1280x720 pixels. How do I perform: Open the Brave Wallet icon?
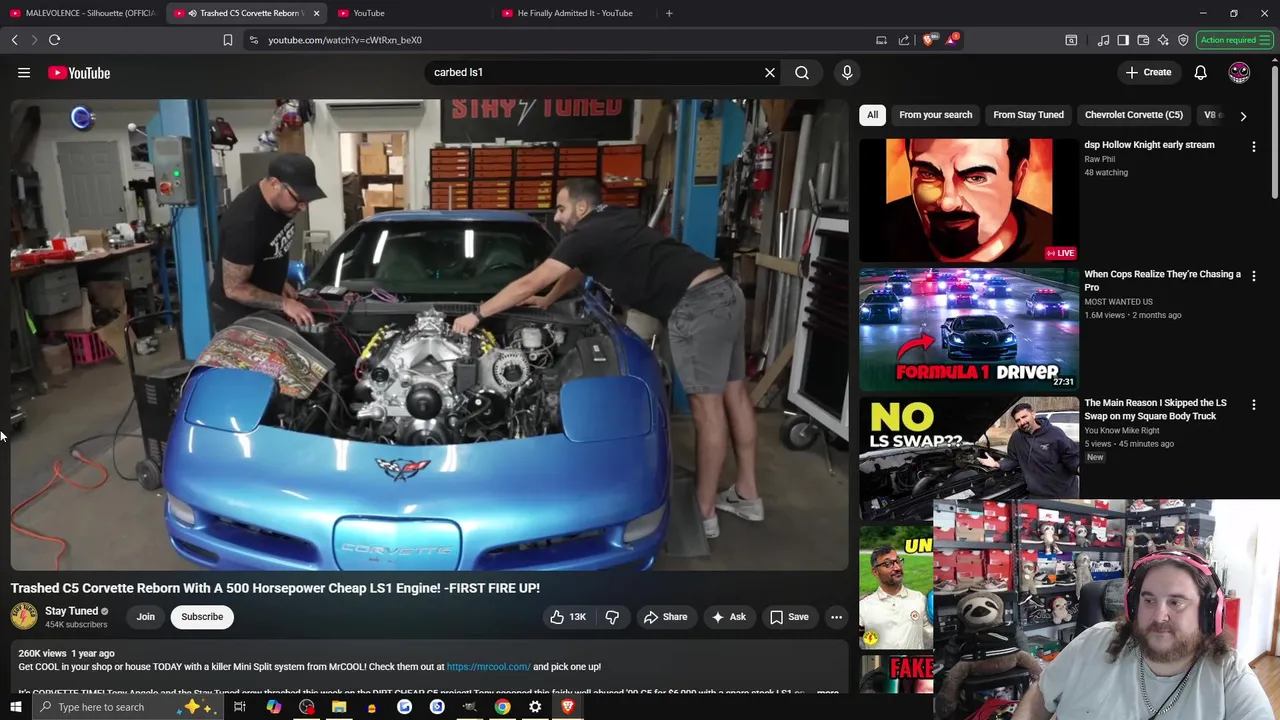coord(1143,40)
